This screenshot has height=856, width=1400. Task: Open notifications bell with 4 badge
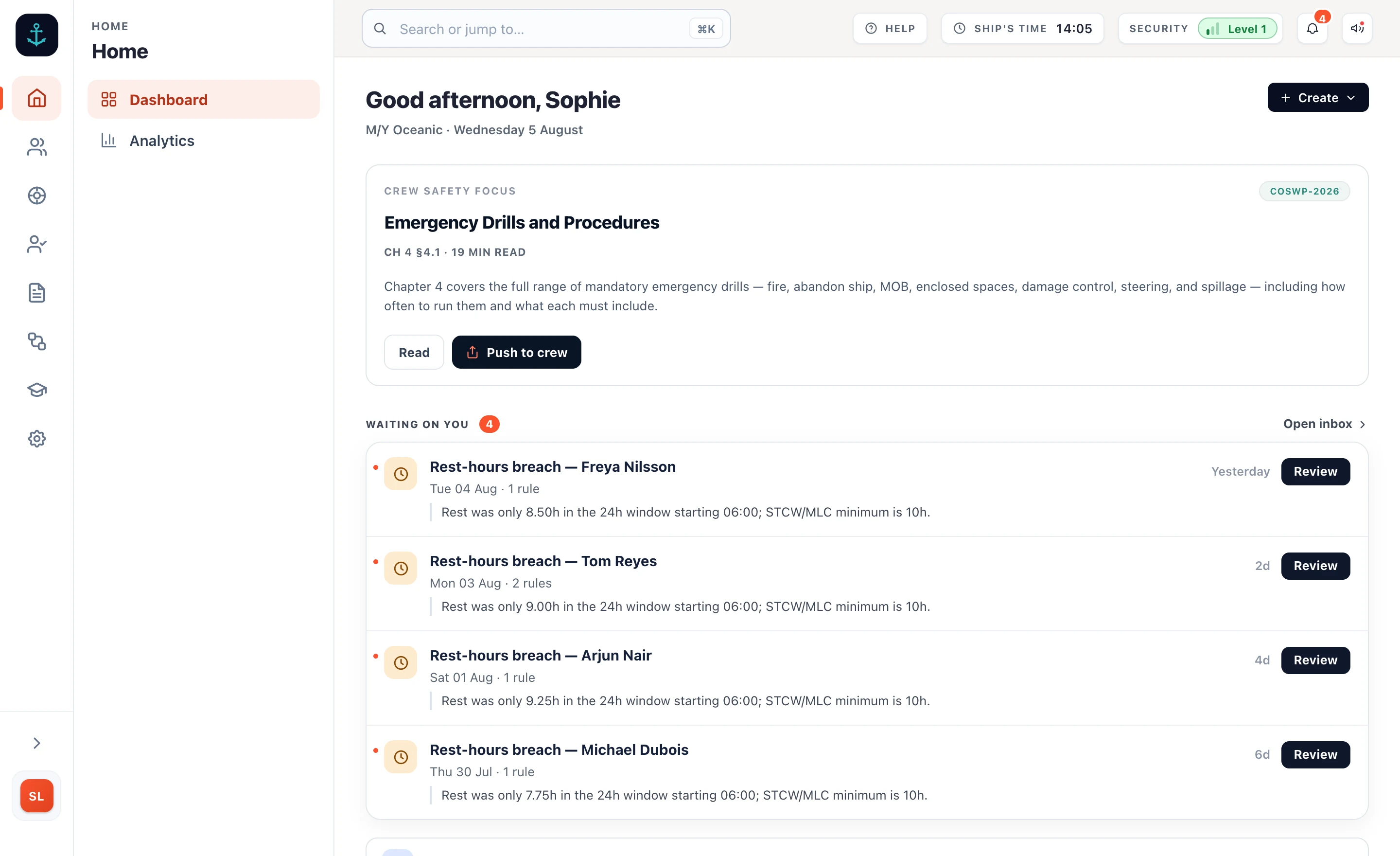[x=1312, y=28]
